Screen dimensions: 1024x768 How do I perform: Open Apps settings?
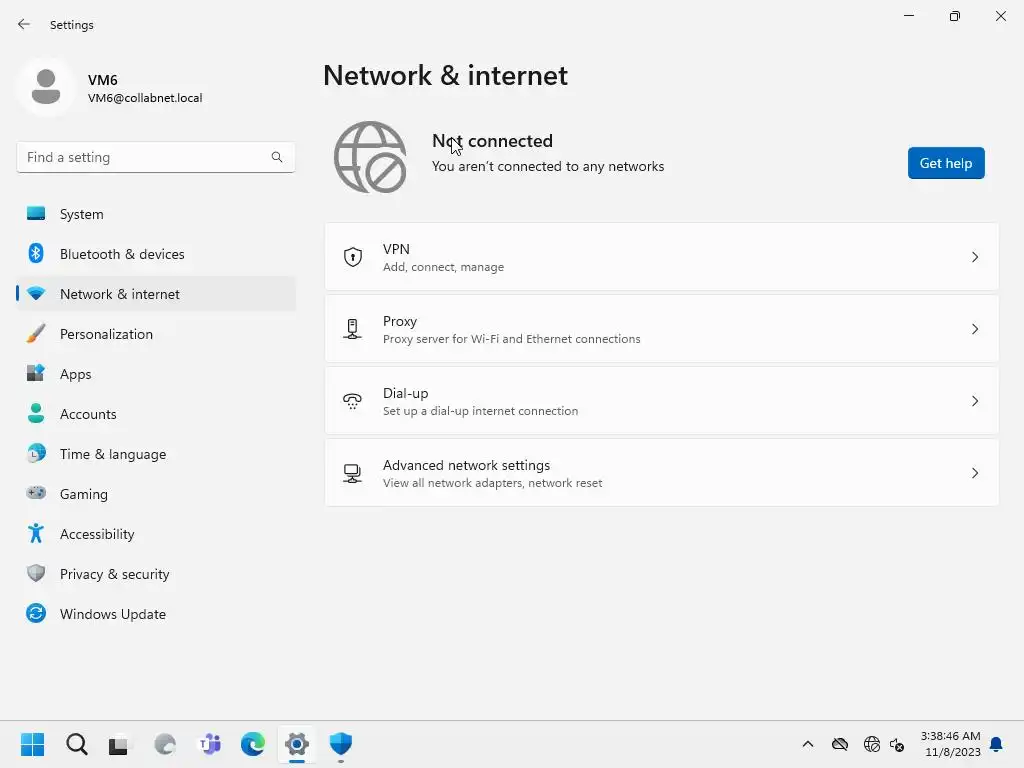click(x=155, y=374)
